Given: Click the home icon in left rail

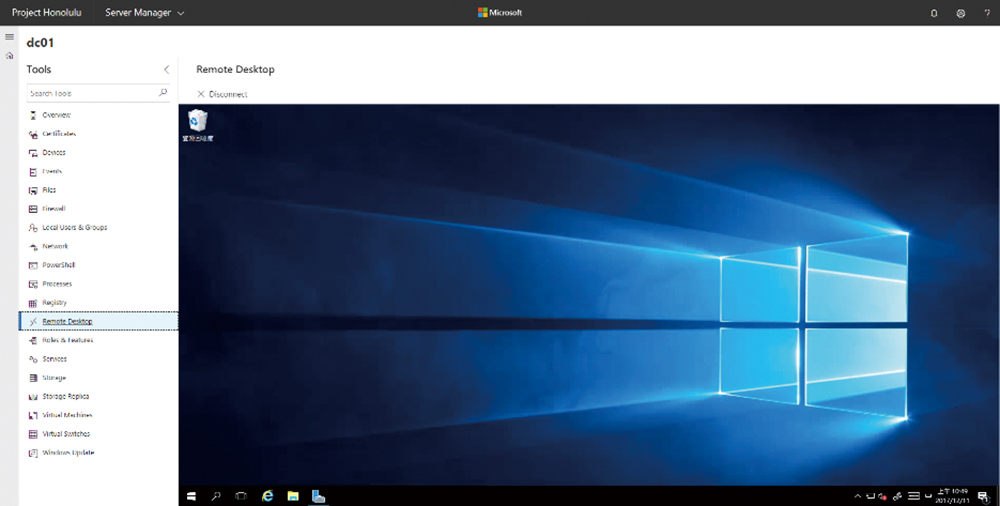Looking at the screenshot, I should pos(10,56).
